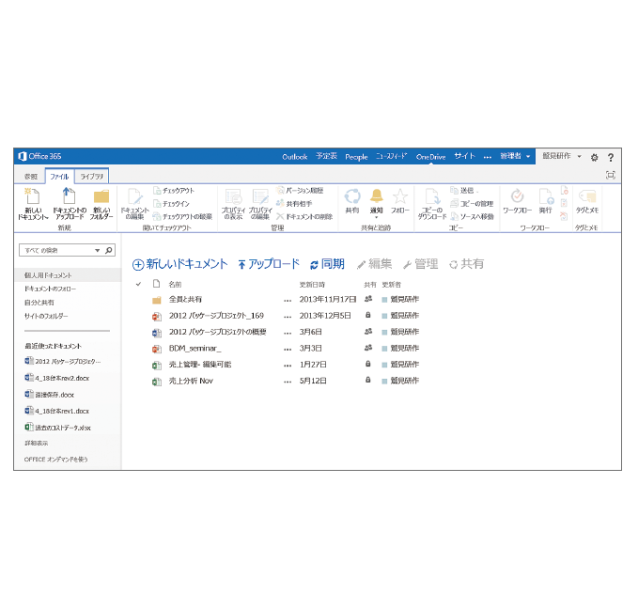Click the ワークフロー ribbon icon

517,201
